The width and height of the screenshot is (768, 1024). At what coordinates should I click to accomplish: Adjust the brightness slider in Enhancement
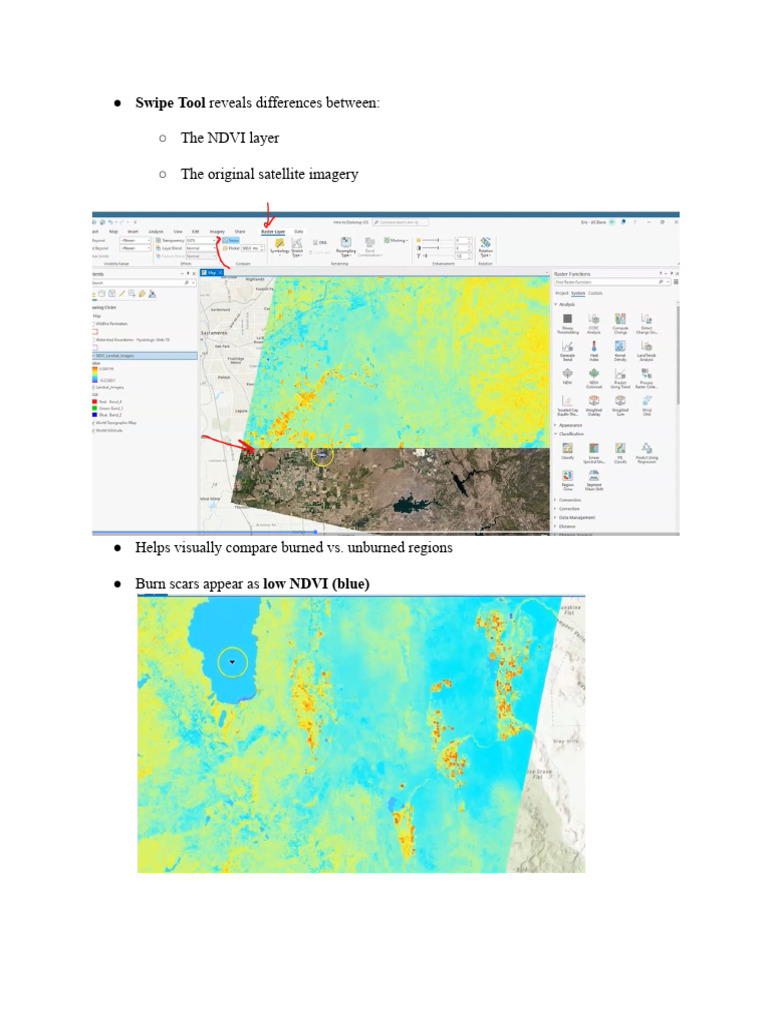[x=438, y=240]
